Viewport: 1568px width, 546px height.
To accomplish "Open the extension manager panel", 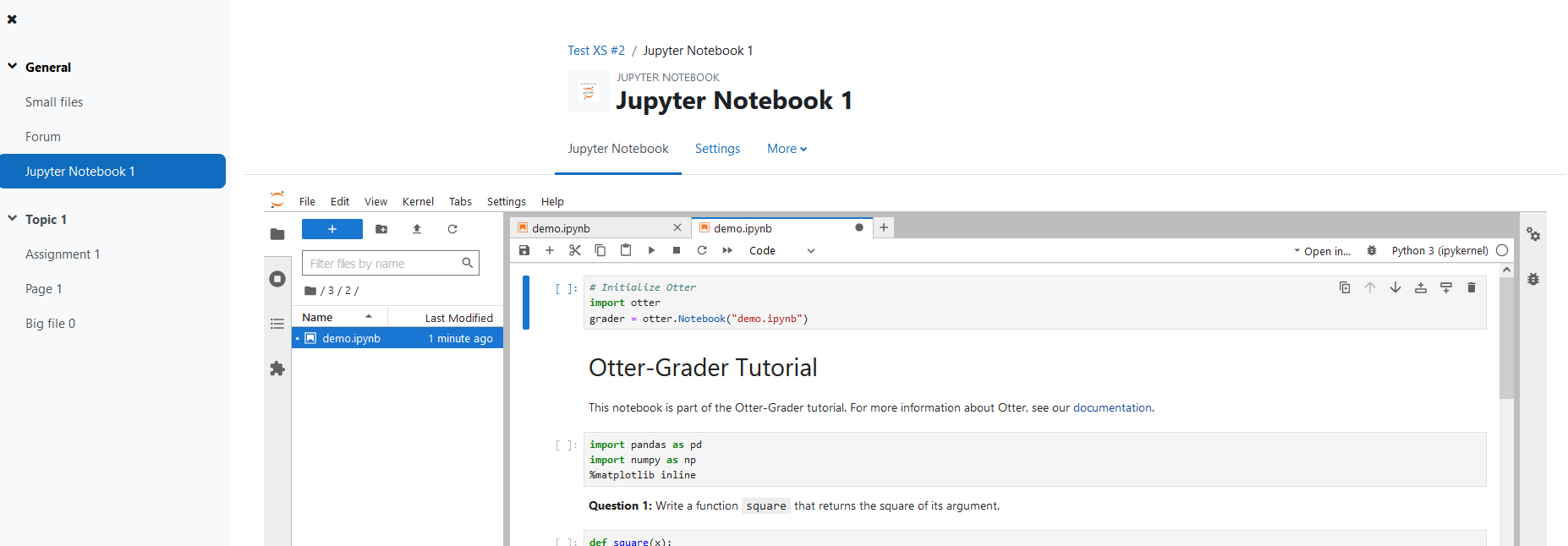I will click(277, 369).
